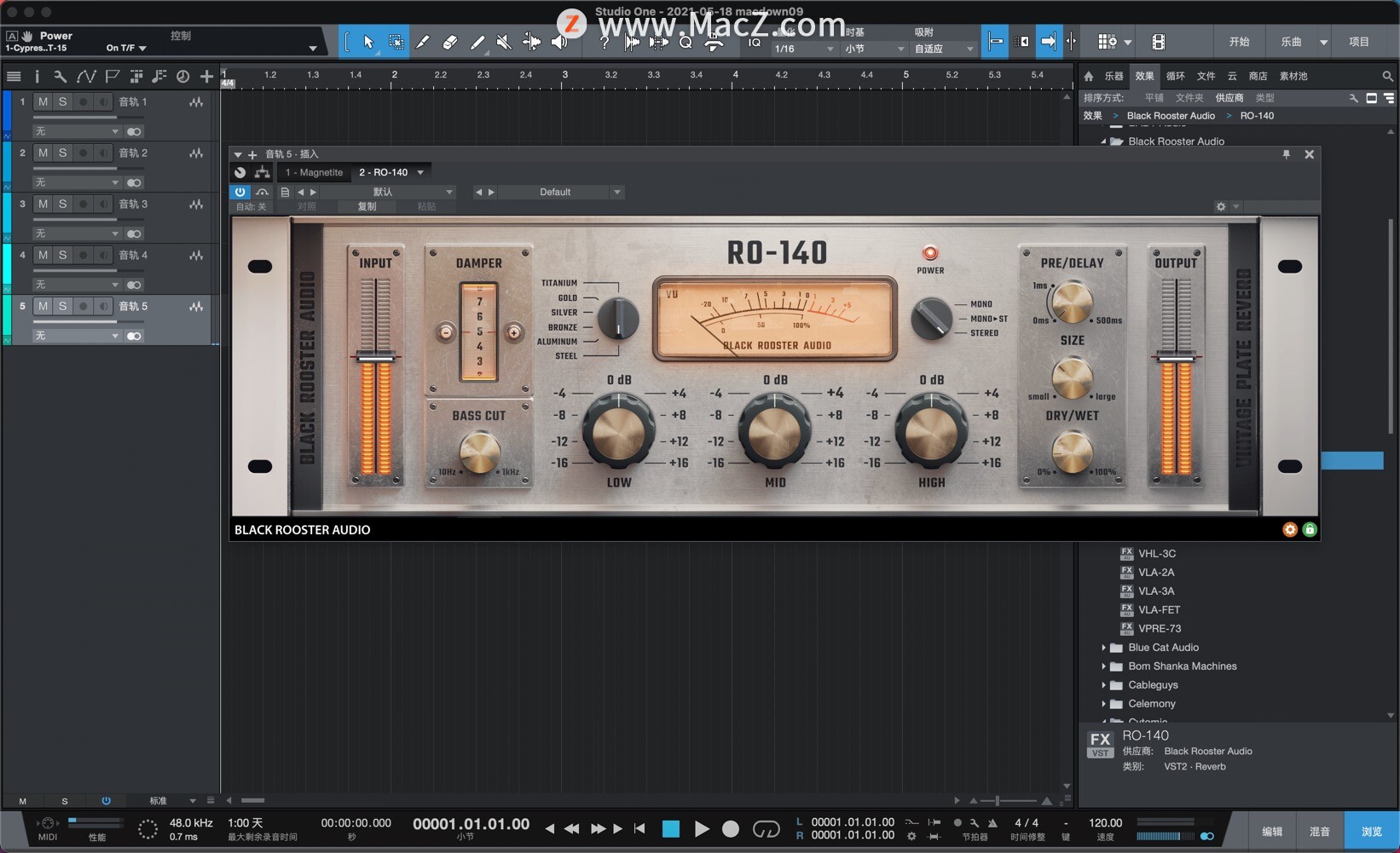
Task: Pin the plugin window
Action: pyautogui.click(x=1287, y=154)
